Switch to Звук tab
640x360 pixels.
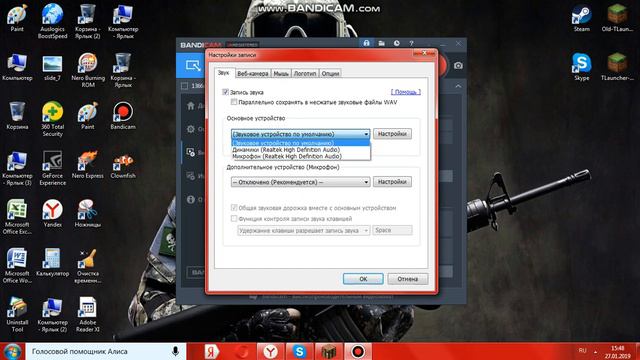click(224, 73)
